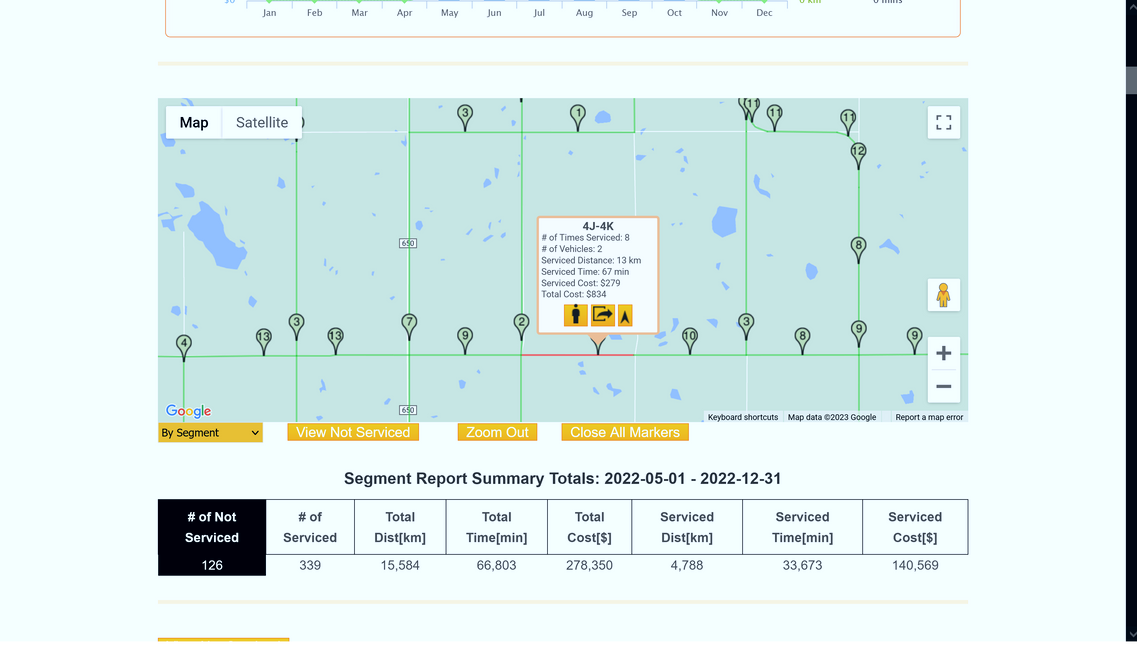
Task: Select the Serviced Time[min] column header
Action: click(802, 527)
